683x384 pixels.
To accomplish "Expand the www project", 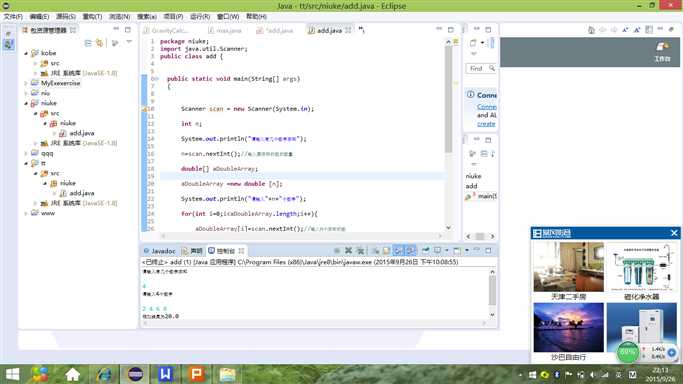I will point(26,213).
